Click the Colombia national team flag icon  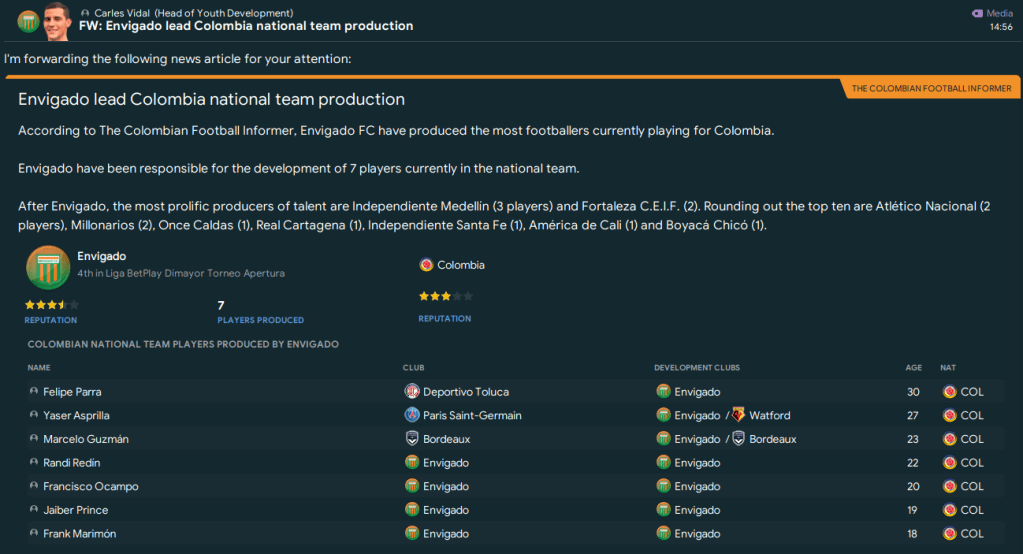point(427,265)
